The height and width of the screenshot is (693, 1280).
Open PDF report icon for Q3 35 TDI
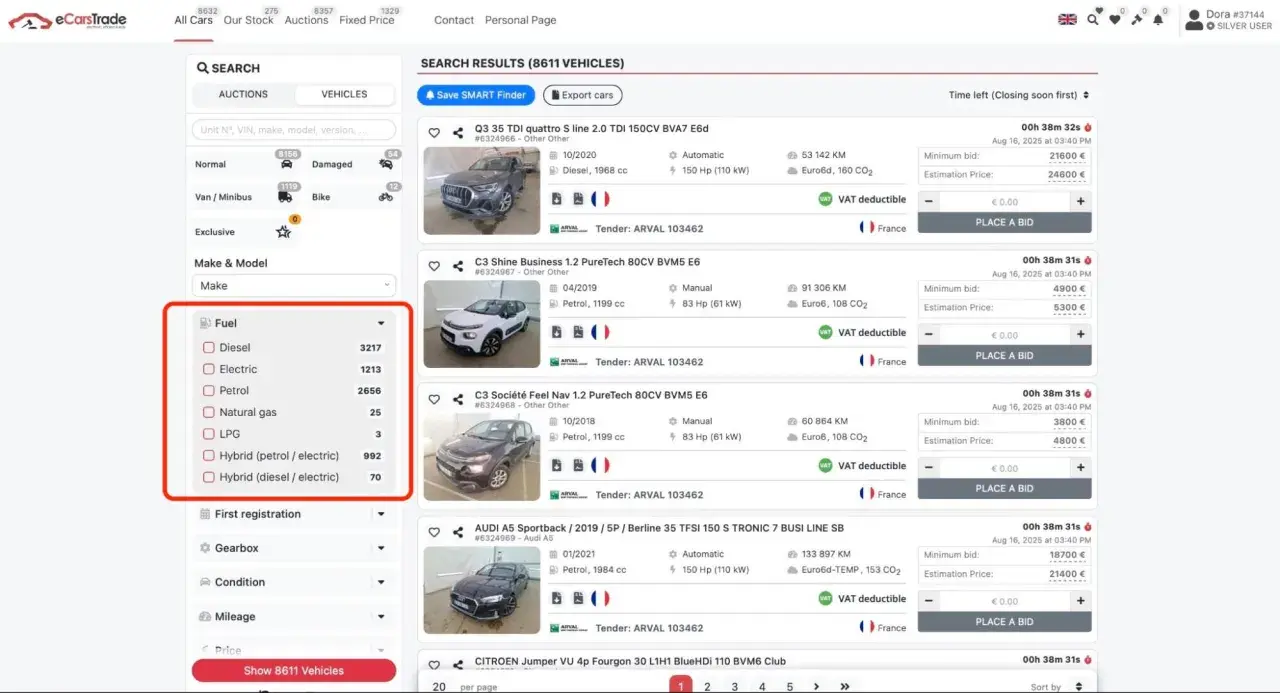(578, 199)
